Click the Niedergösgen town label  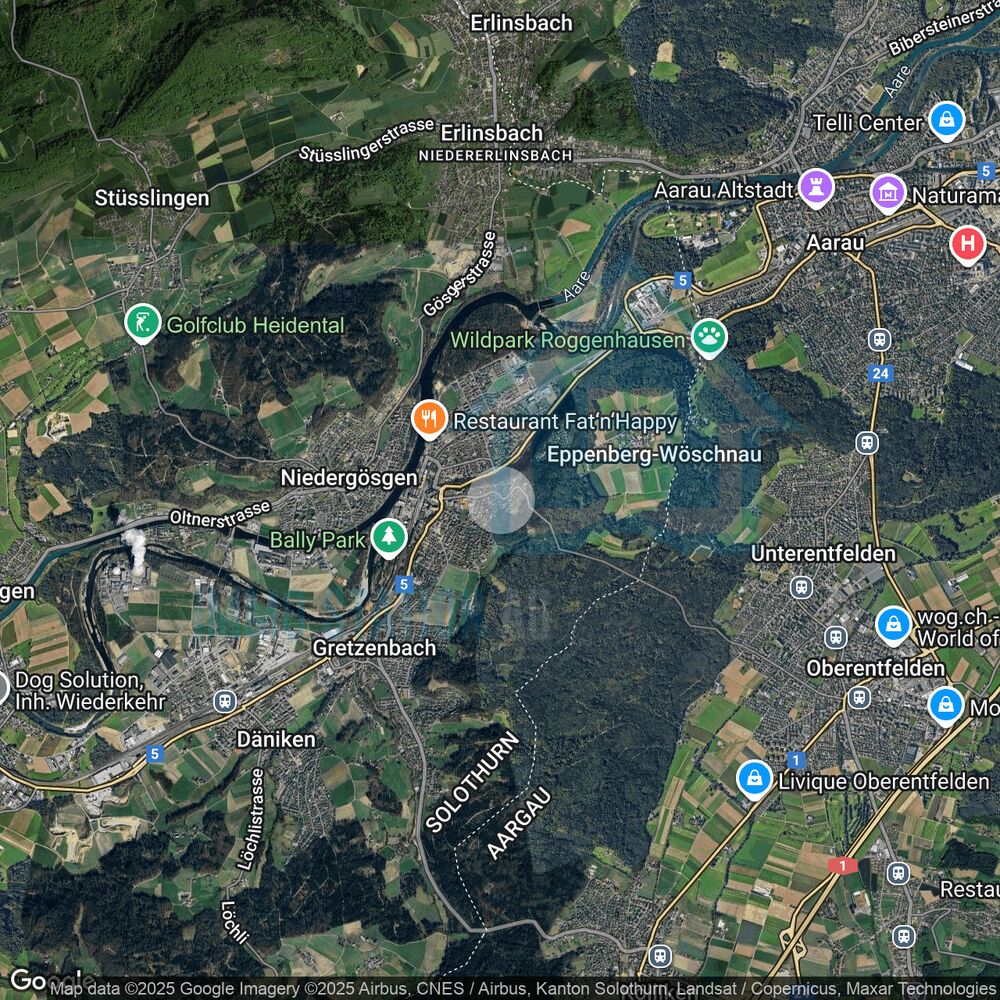347,477
